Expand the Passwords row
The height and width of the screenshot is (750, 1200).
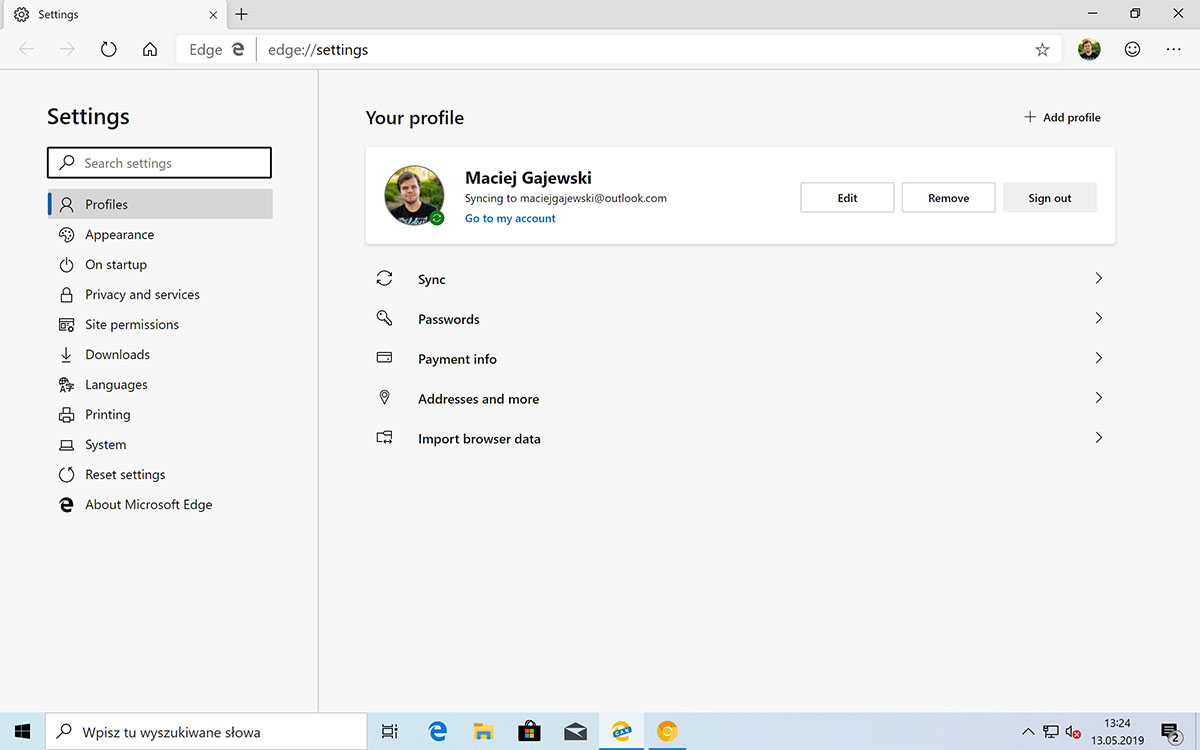[x=740, y=319]
